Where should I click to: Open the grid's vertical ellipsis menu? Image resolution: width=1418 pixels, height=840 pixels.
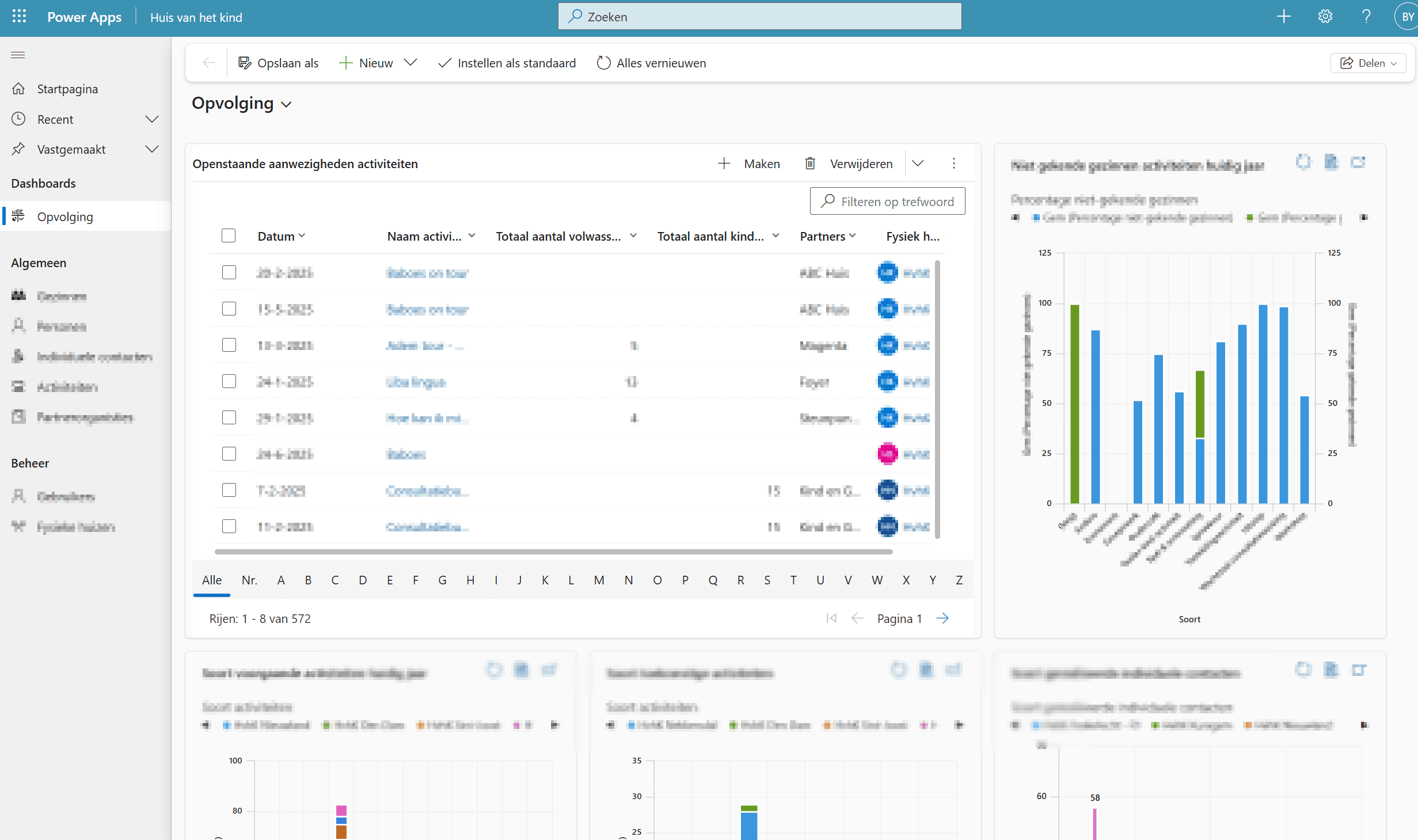click(953, 164)
